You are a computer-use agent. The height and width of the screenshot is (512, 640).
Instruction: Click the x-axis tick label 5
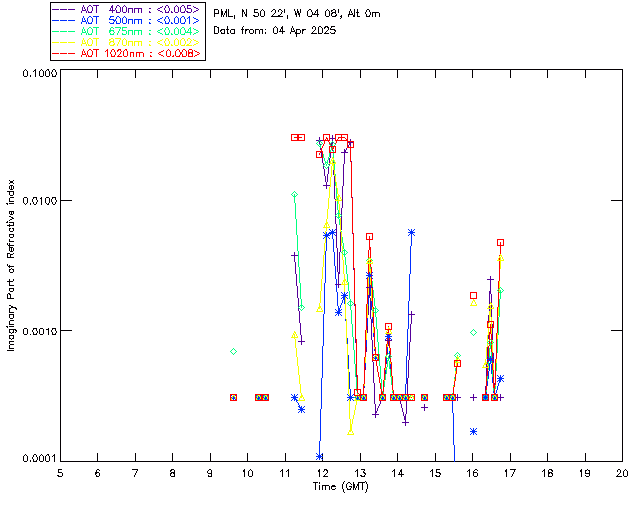coord(60,473)
